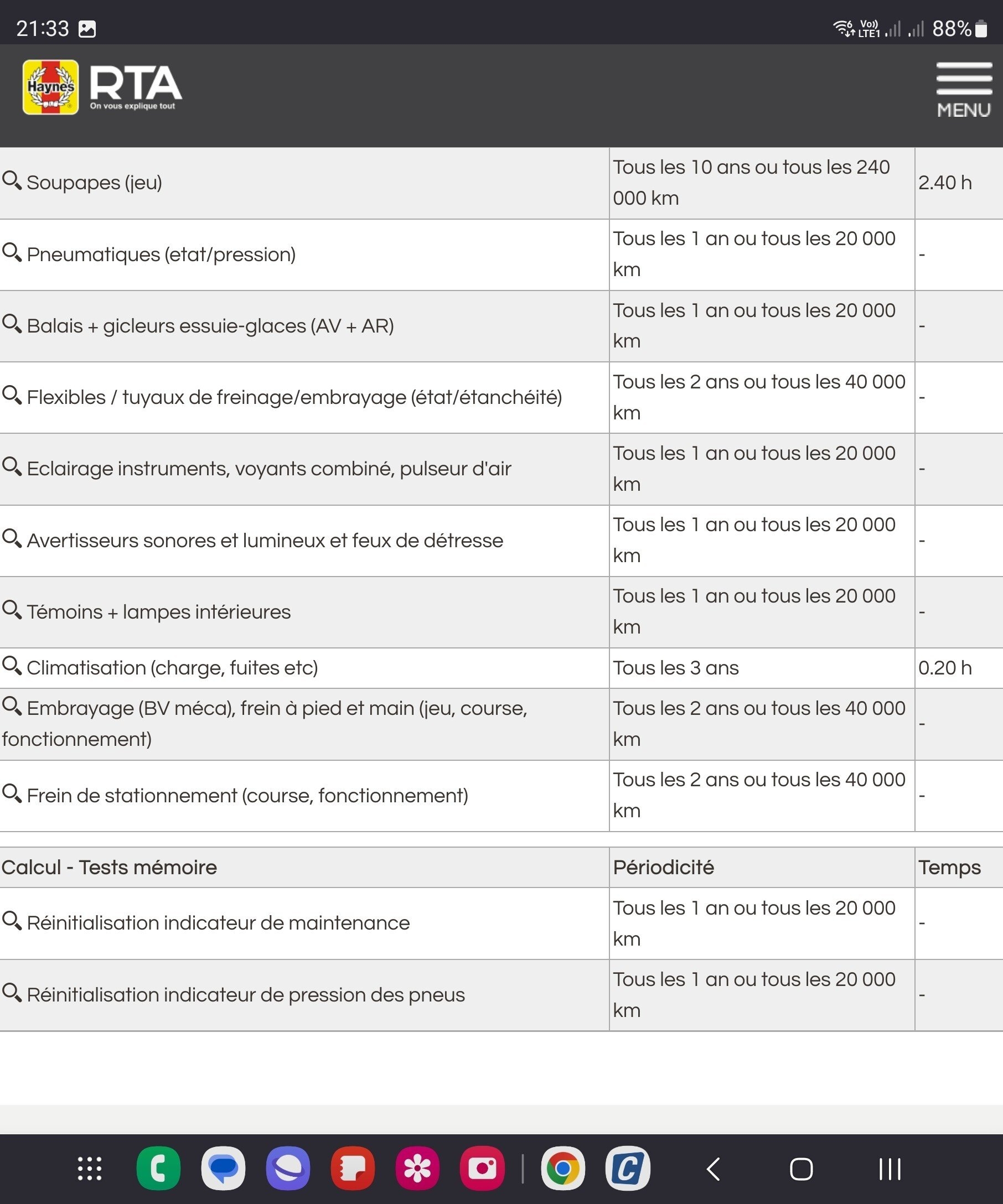Open Climatisation (charge, fuites etc) entry
The image size is (1003, 1204).
point(172,668)
